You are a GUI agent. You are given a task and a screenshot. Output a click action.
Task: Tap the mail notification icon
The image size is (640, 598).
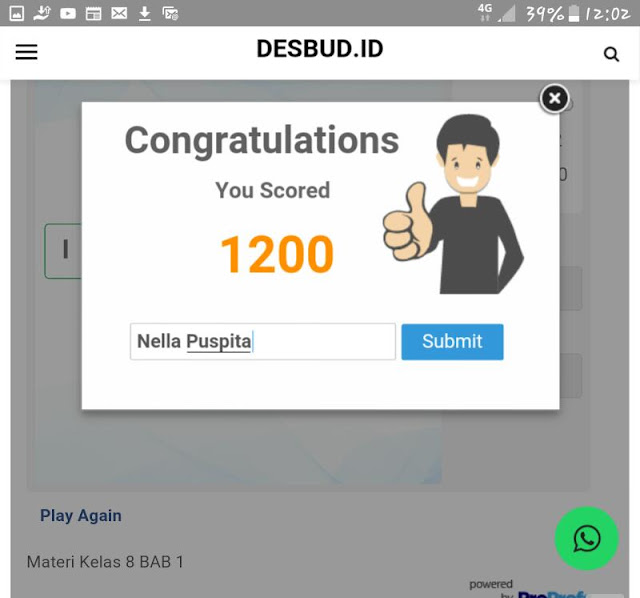pyautogui.click(x=119, y=14)
